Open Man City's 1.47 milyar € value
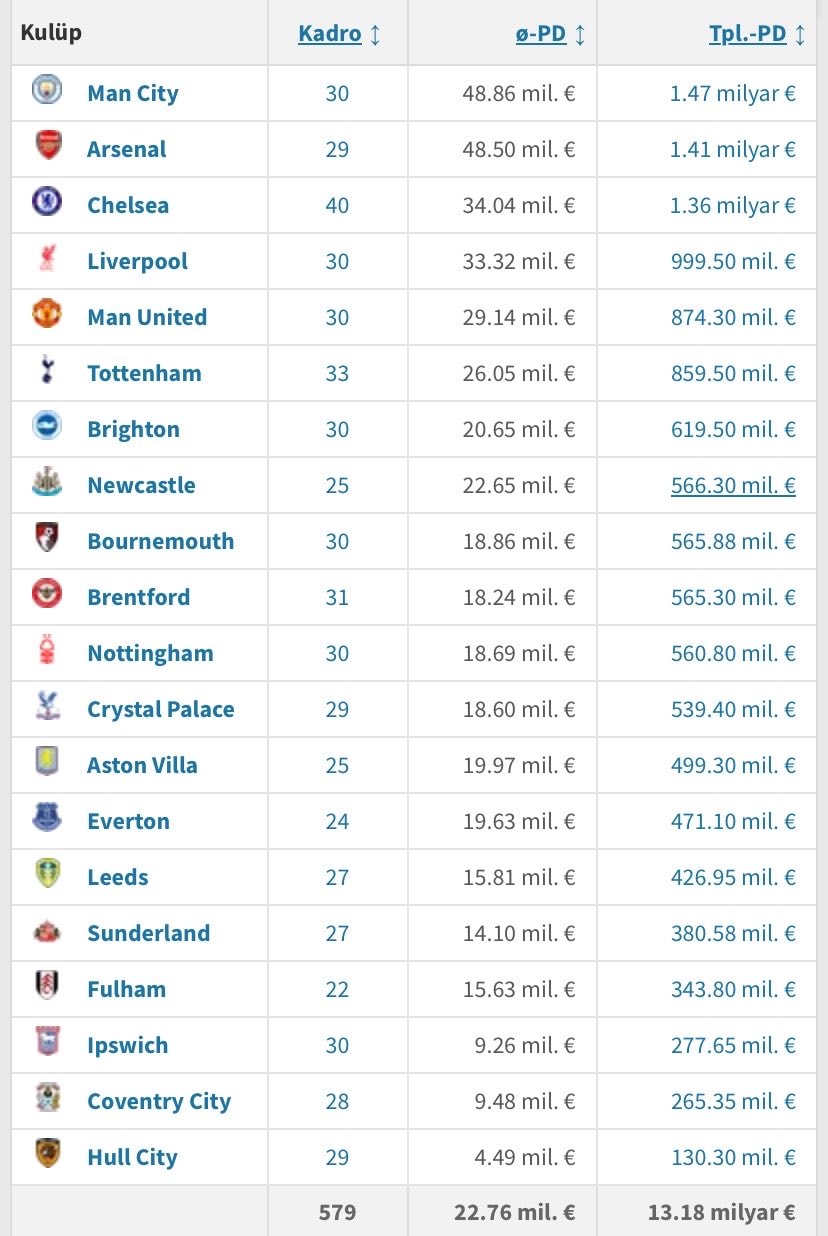Image resolution: width=828 pixels, height=1236 pixels. tap(733, 93)
